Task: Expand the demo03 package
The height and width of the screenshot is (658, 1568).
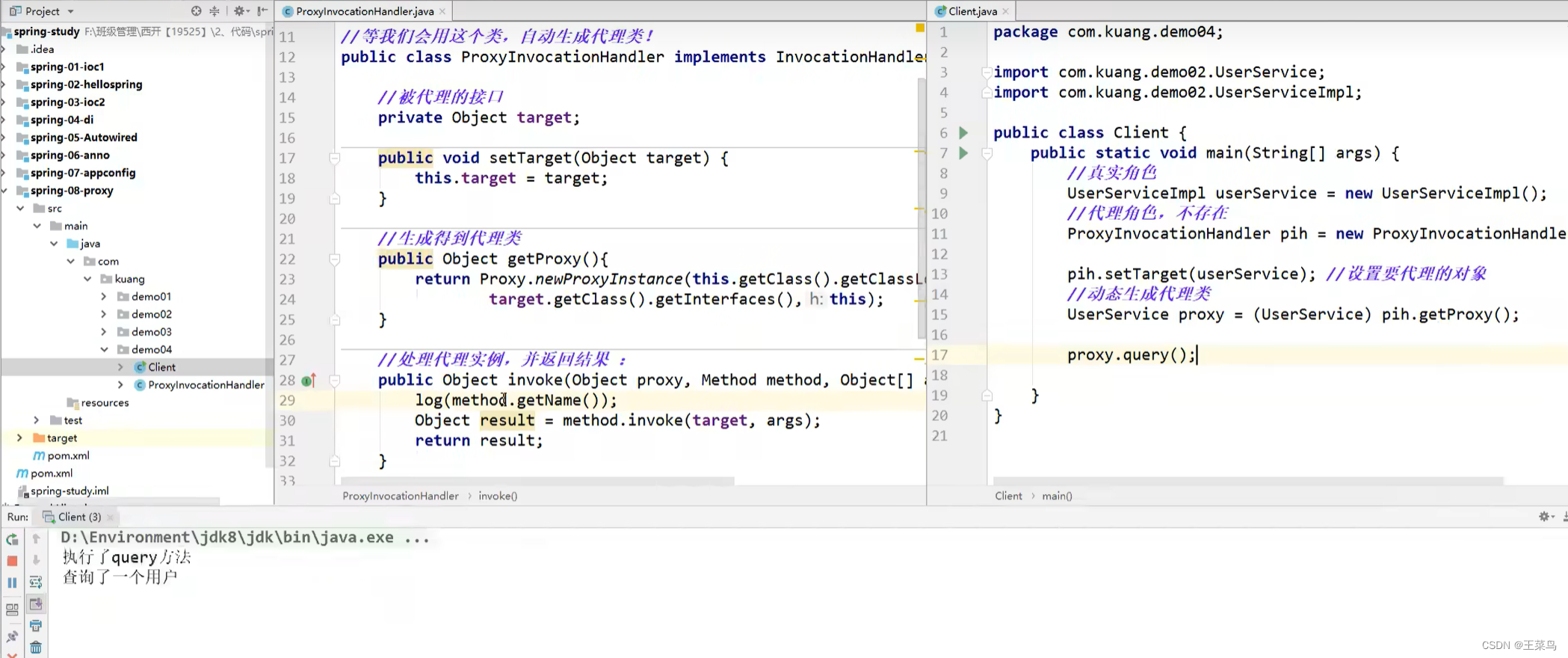Action: (x=104, y=332)
